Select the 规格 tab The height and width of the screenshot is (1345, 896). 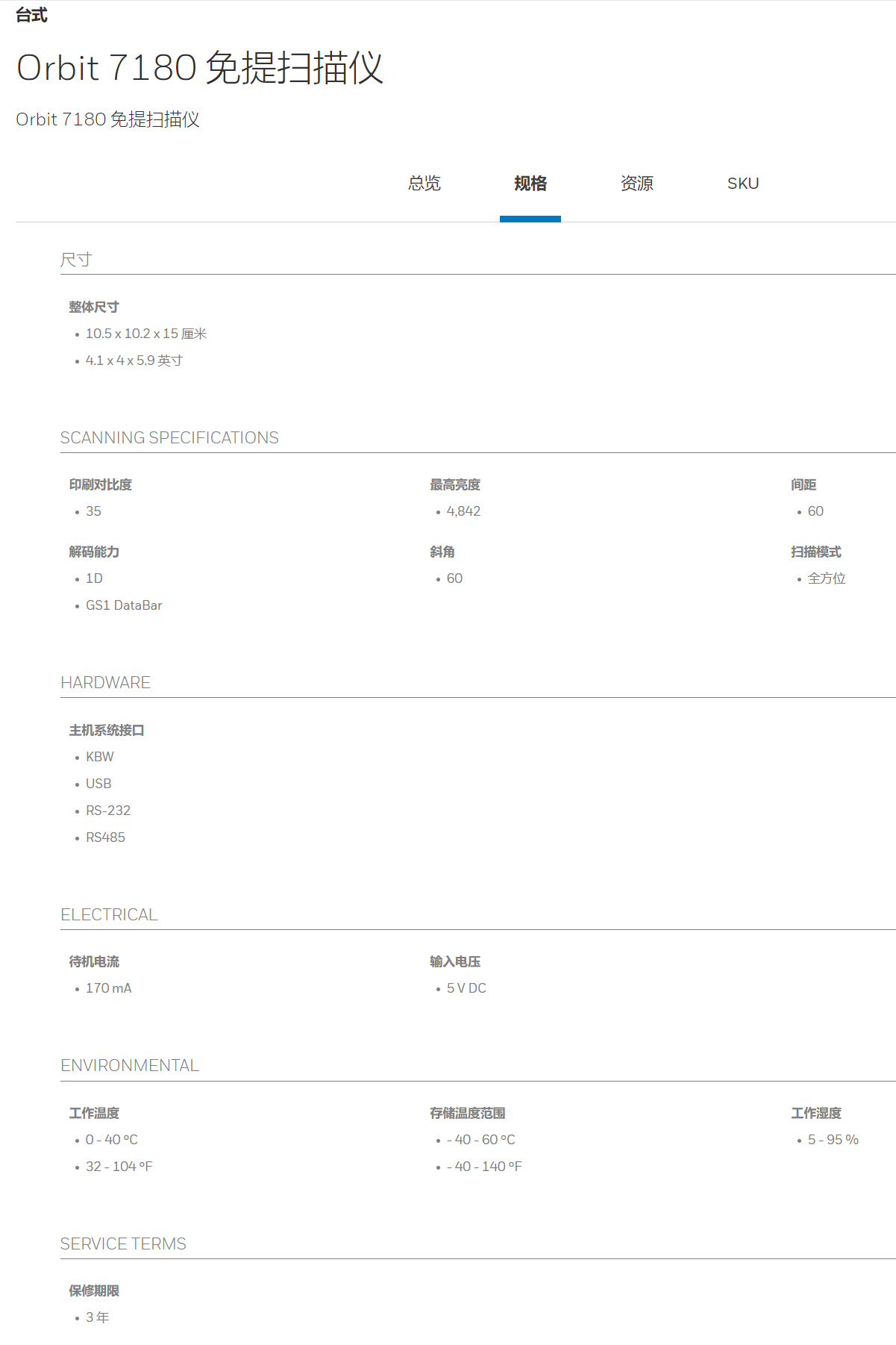pyautogui.click(x=530, y=184)
